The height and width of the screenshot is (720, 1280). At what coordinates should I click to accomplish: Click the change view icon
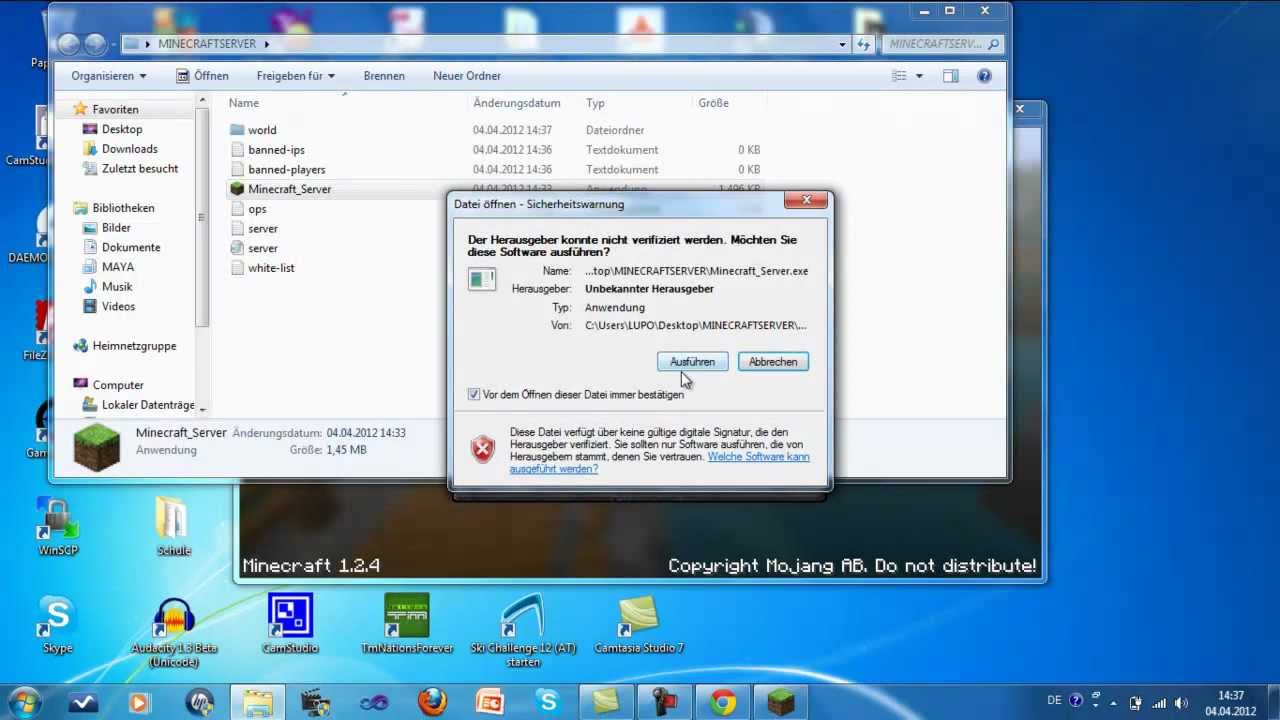[x=899, y=76]
